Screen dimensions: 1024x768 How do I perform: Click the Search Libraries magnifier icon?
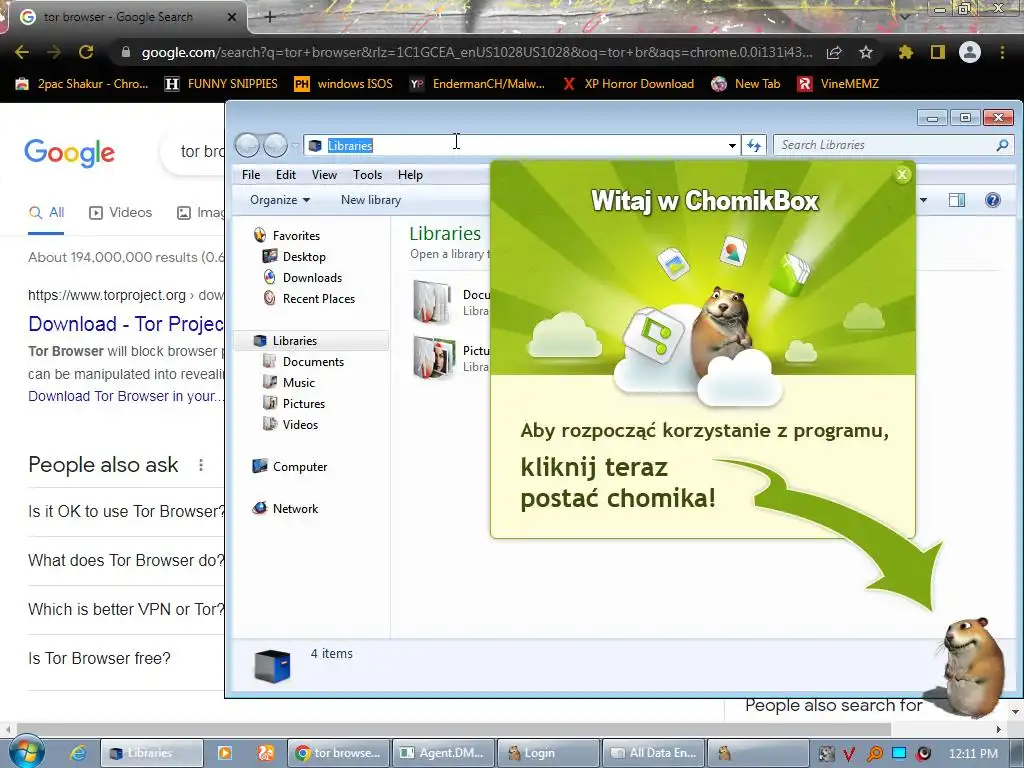tap(1002, 145)
